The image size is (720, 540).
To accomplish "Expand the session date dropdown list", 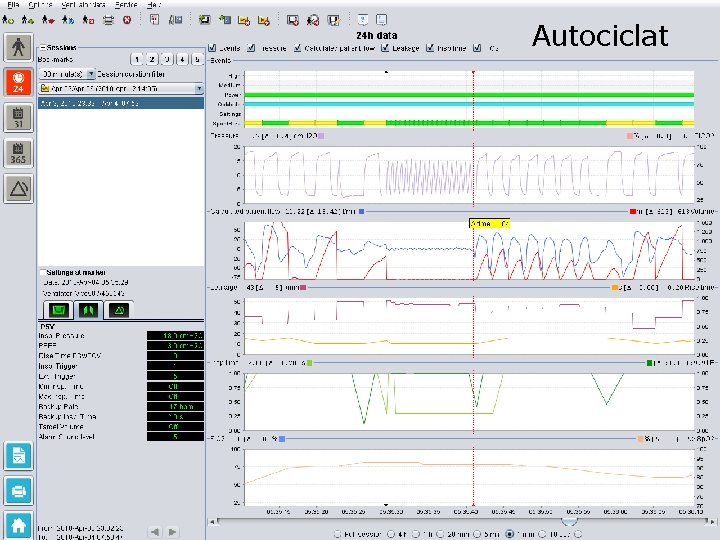I will point(198,88).
